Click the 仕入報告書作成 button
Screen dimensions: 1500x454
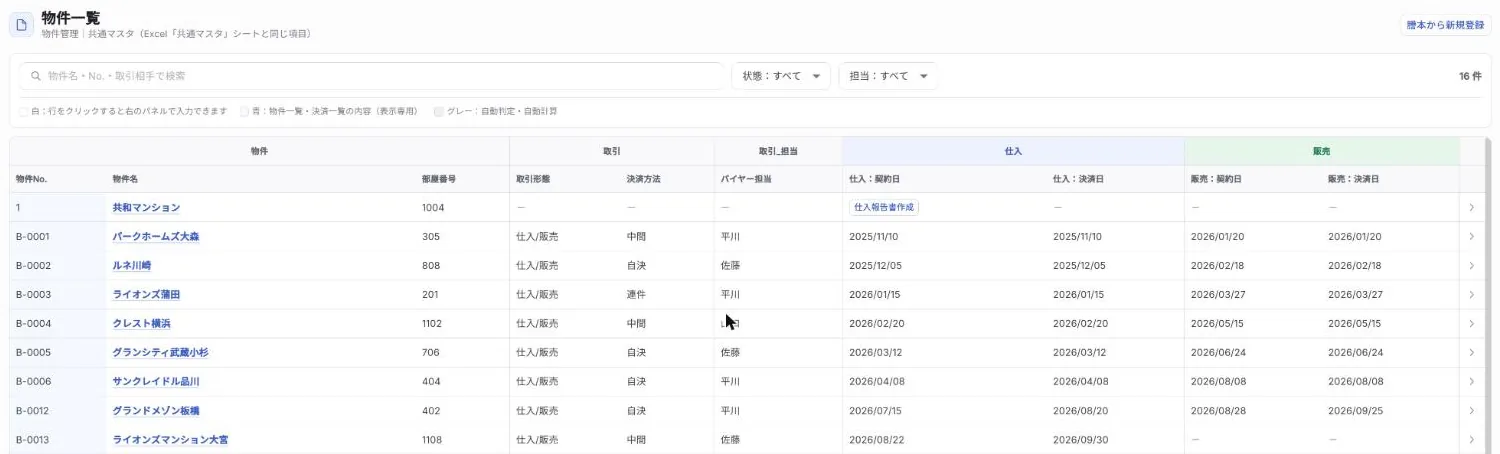click(x=884, y=207)
